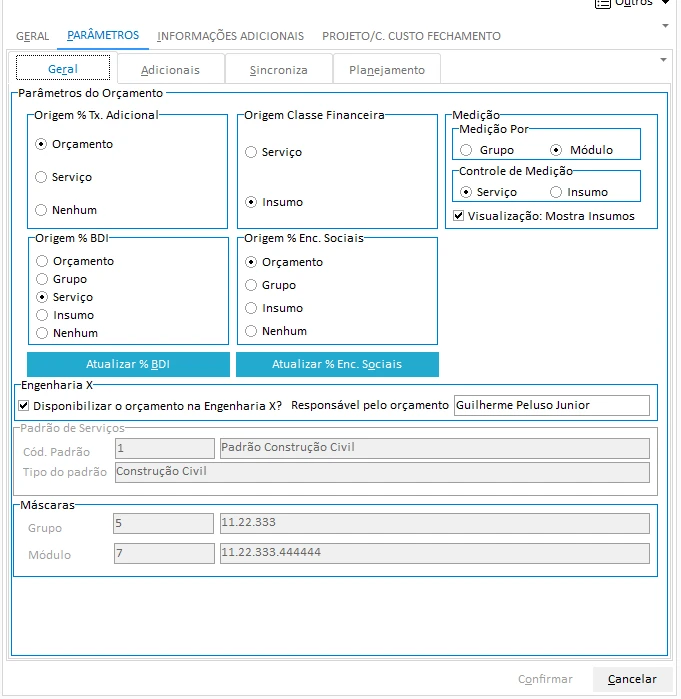681x699 pixels.
Task: Expand the main tab strip overflow arrow
Action: click(x=665, y=26)
